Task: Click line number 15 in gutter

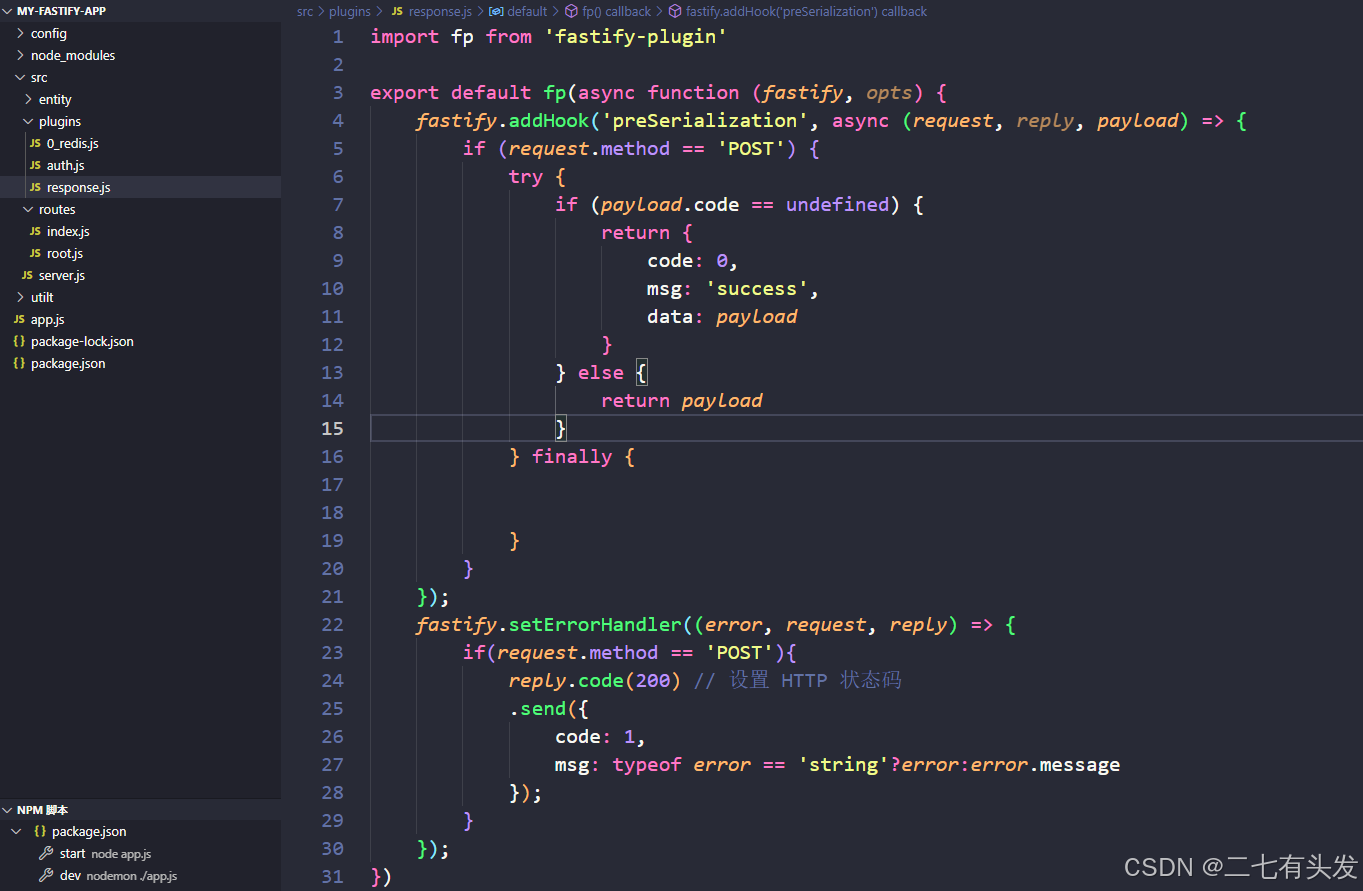Action: click(x=332, y=428)
